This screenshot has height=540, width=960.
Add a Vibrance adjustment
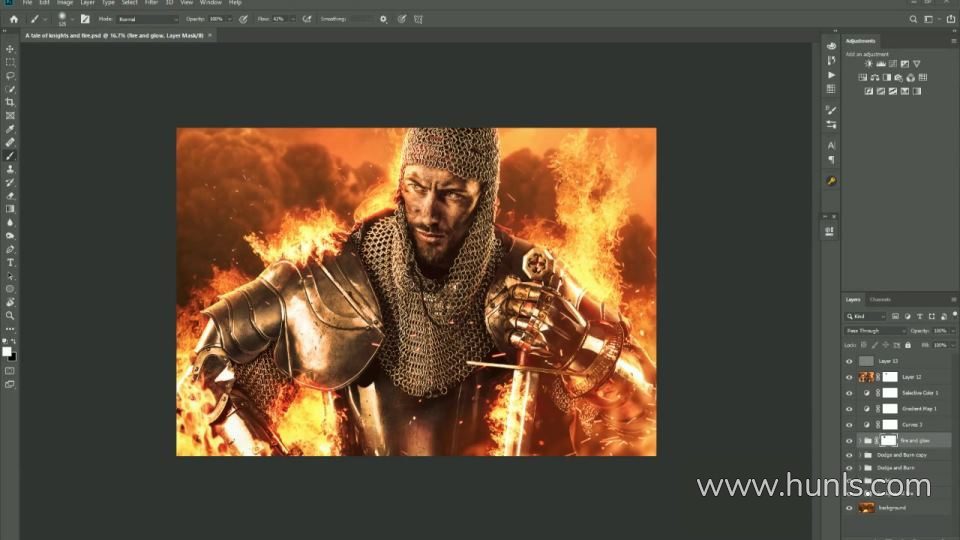[917, 64]
